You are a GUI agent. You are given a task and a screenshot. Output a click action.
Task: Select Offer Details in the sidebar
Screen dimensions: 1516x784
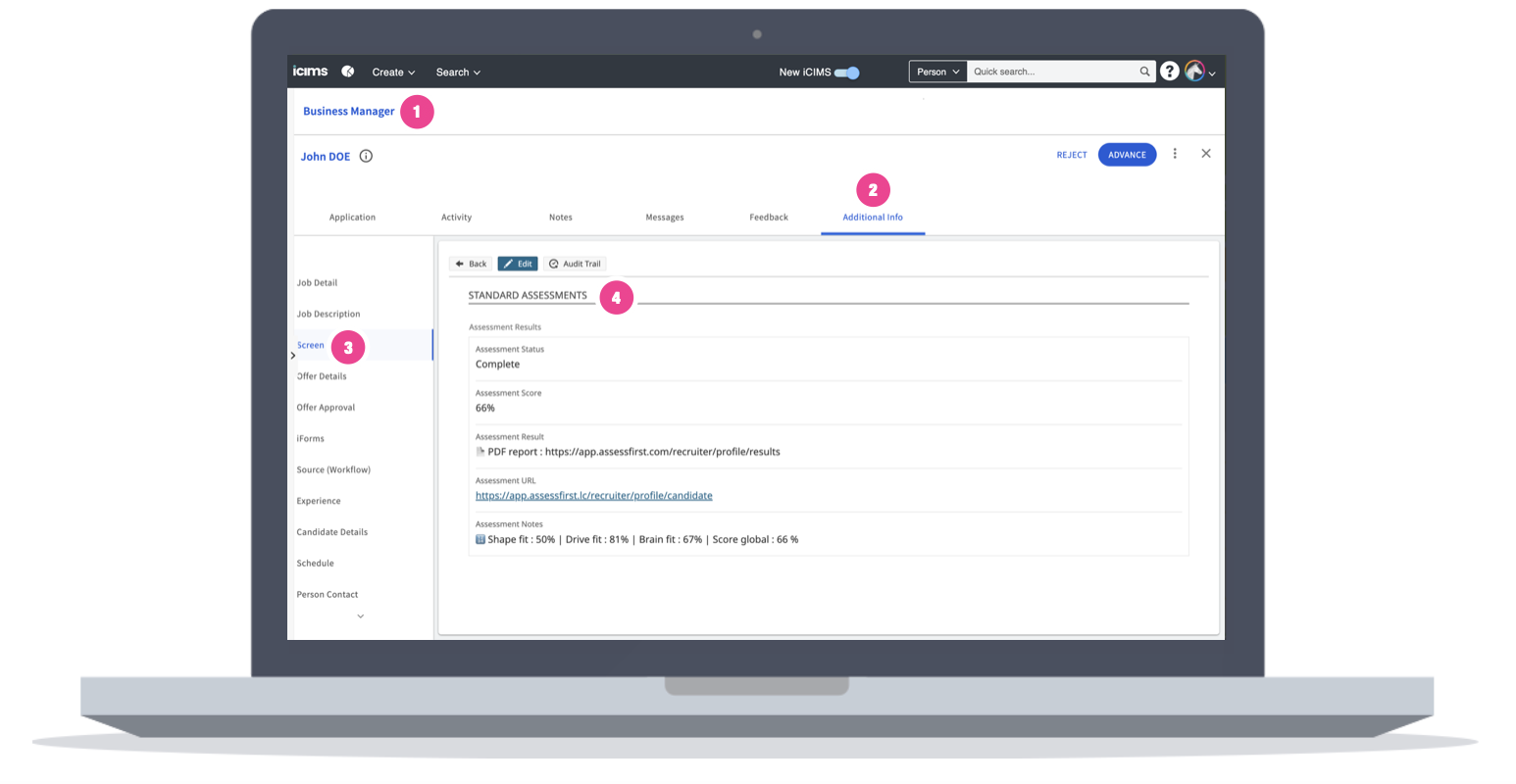[322, 376]
